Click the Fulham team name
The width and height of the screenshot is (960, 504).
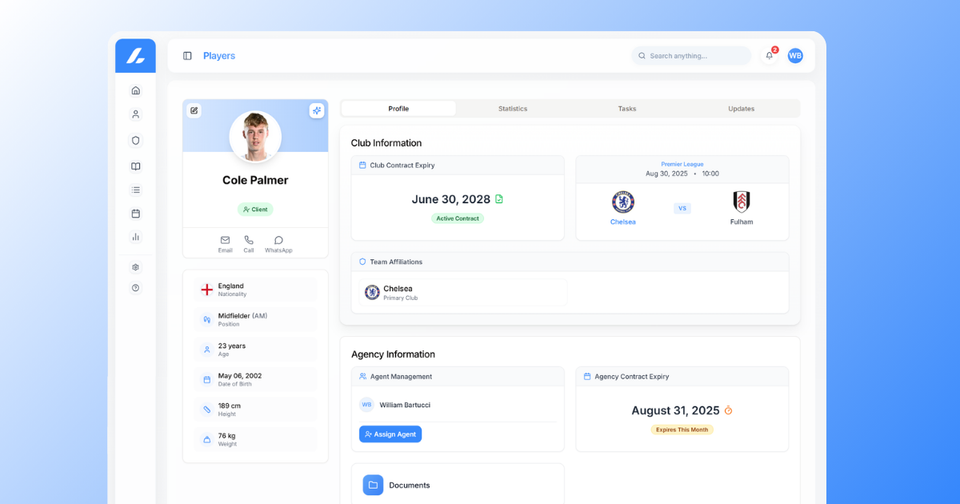(741, 222)
